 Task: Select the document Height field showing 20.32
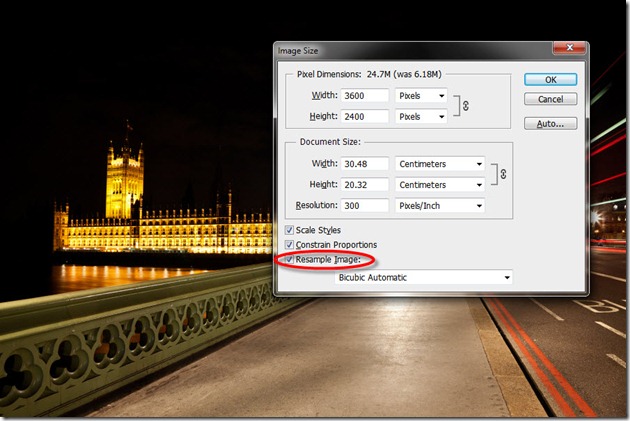coord(363,184)
